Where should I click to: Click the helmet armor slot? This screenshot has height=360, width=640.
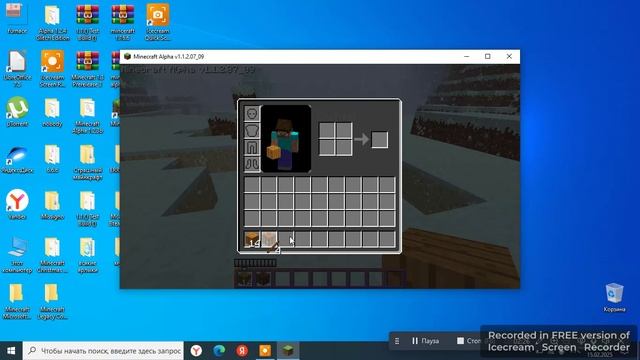(x=252, y=113)
